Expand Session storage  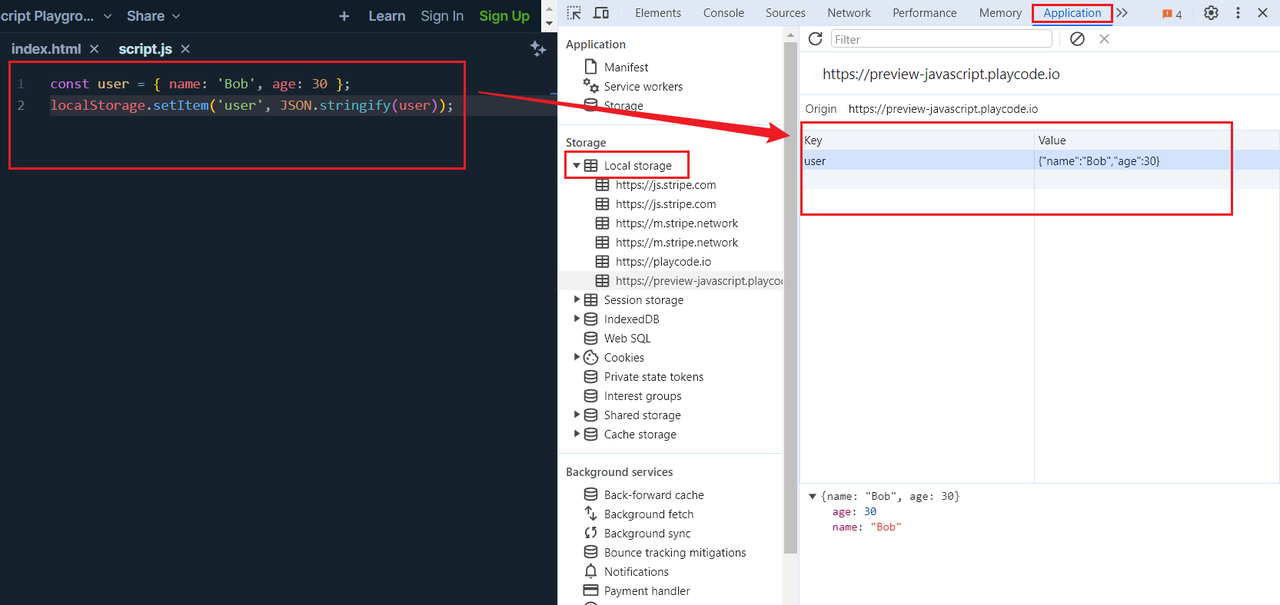577,299
